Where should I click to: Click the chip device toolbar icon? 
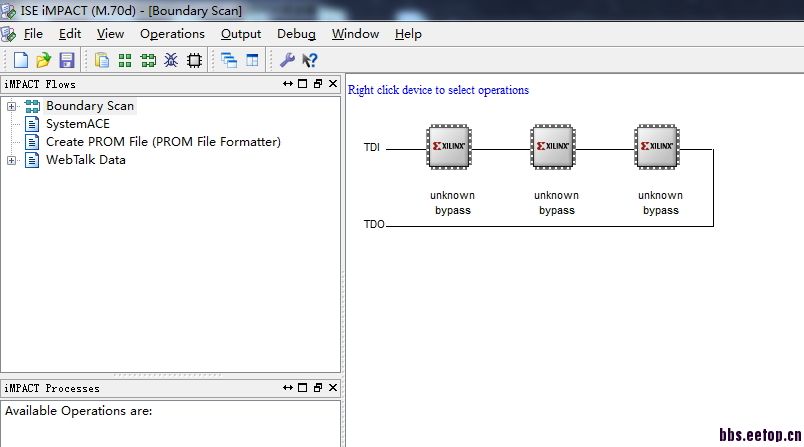[194, 60]
